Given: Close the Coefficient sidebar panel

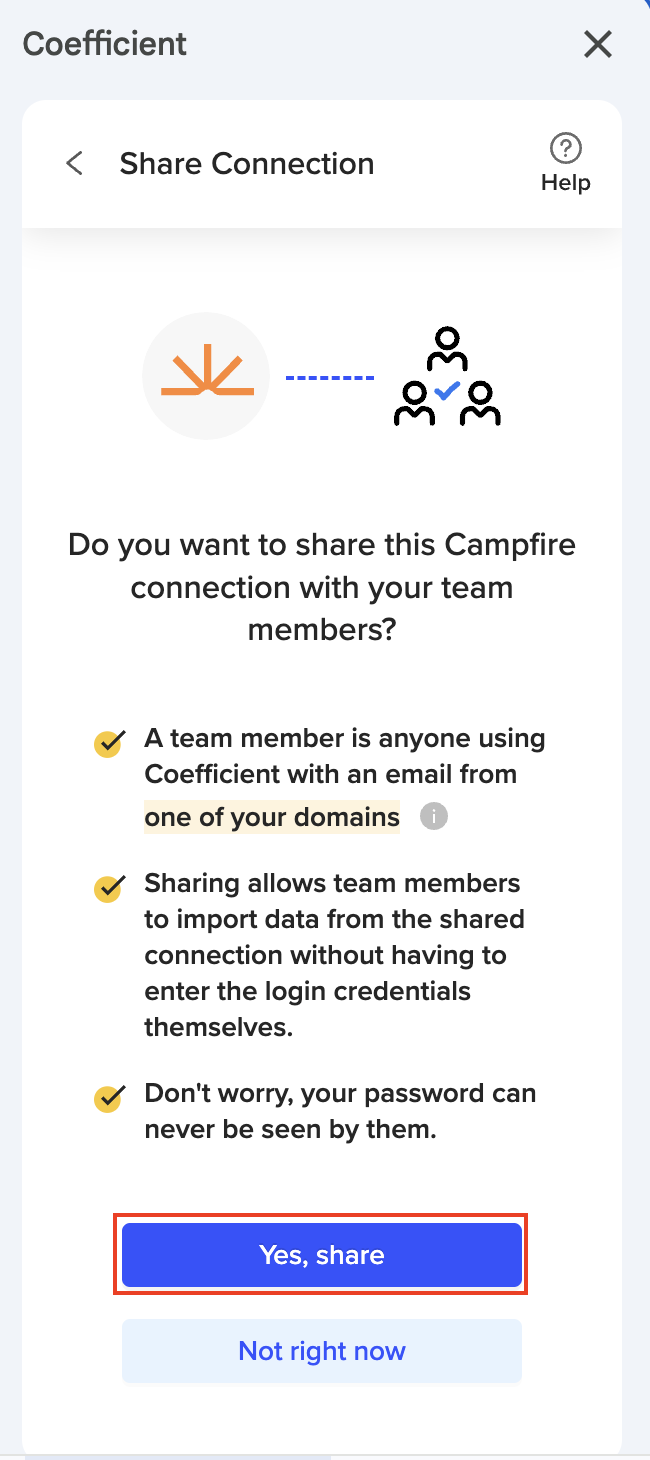Looking at the screenshot, I should (x=597, y=44).
